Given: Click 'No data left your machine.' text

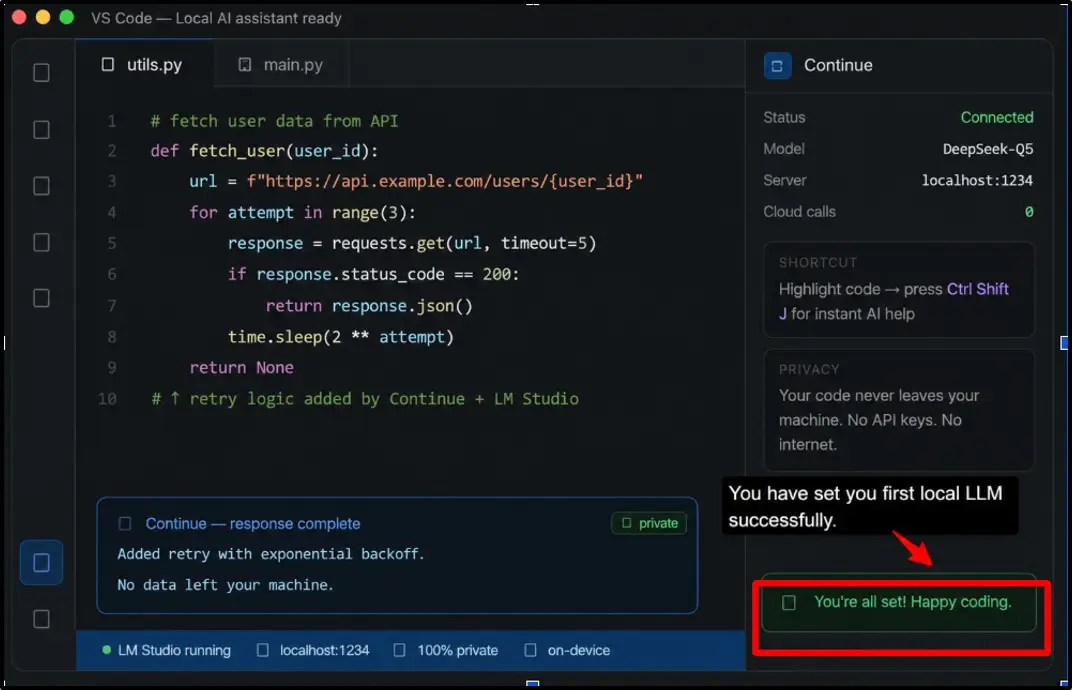Looking at the screenshot, I should [x=225, y=585].
